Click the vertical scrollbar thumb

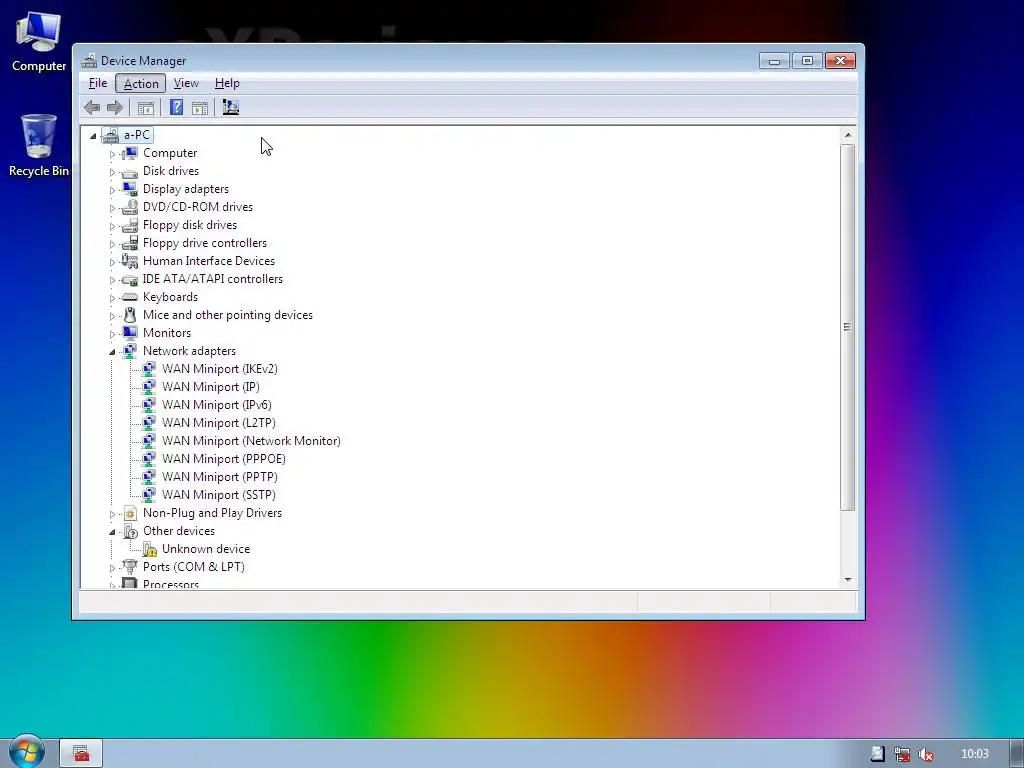[x=848, y=327]
